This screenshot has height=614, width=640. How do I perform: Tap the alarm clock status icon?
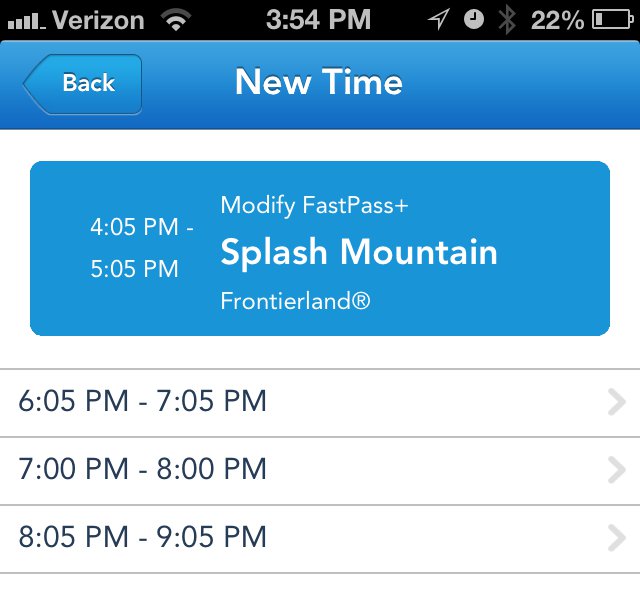pos(474,19)
